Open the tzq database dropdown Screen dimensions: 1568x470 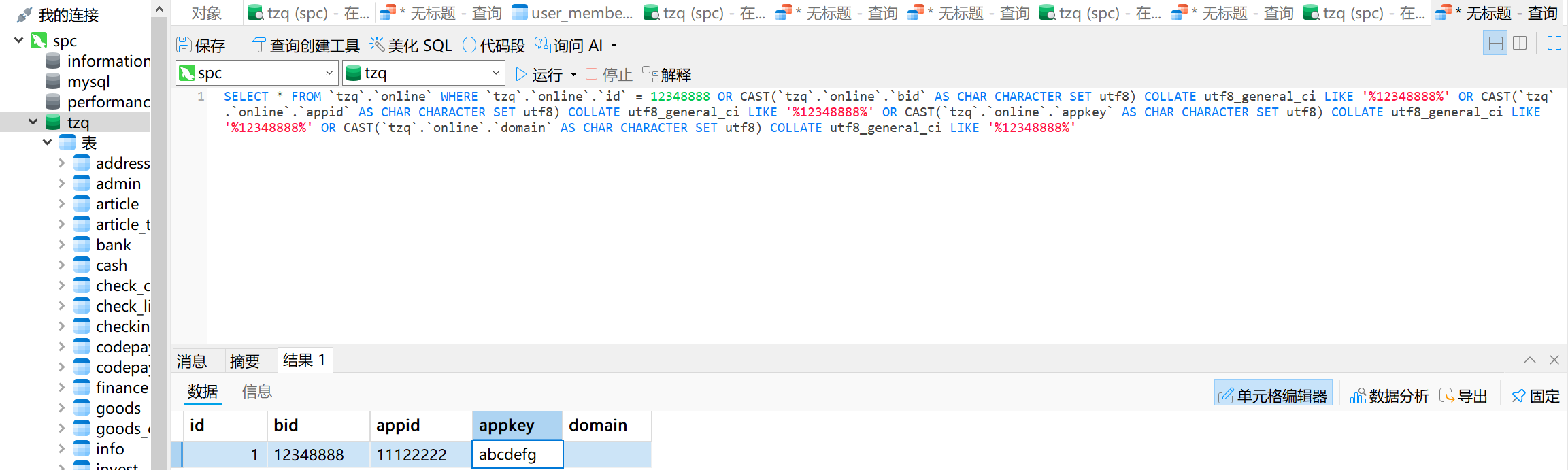[x=495, y=73]
